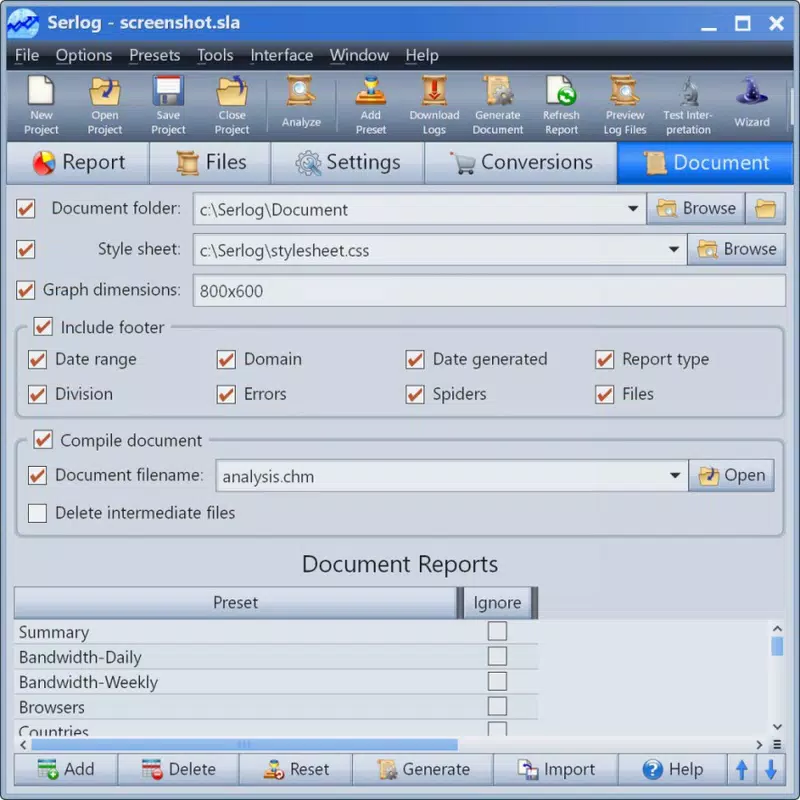This screenshot has width=800, height=800.
Task: Tick Ignore checkbox for Summary row
Action: [x=497, y=631]
